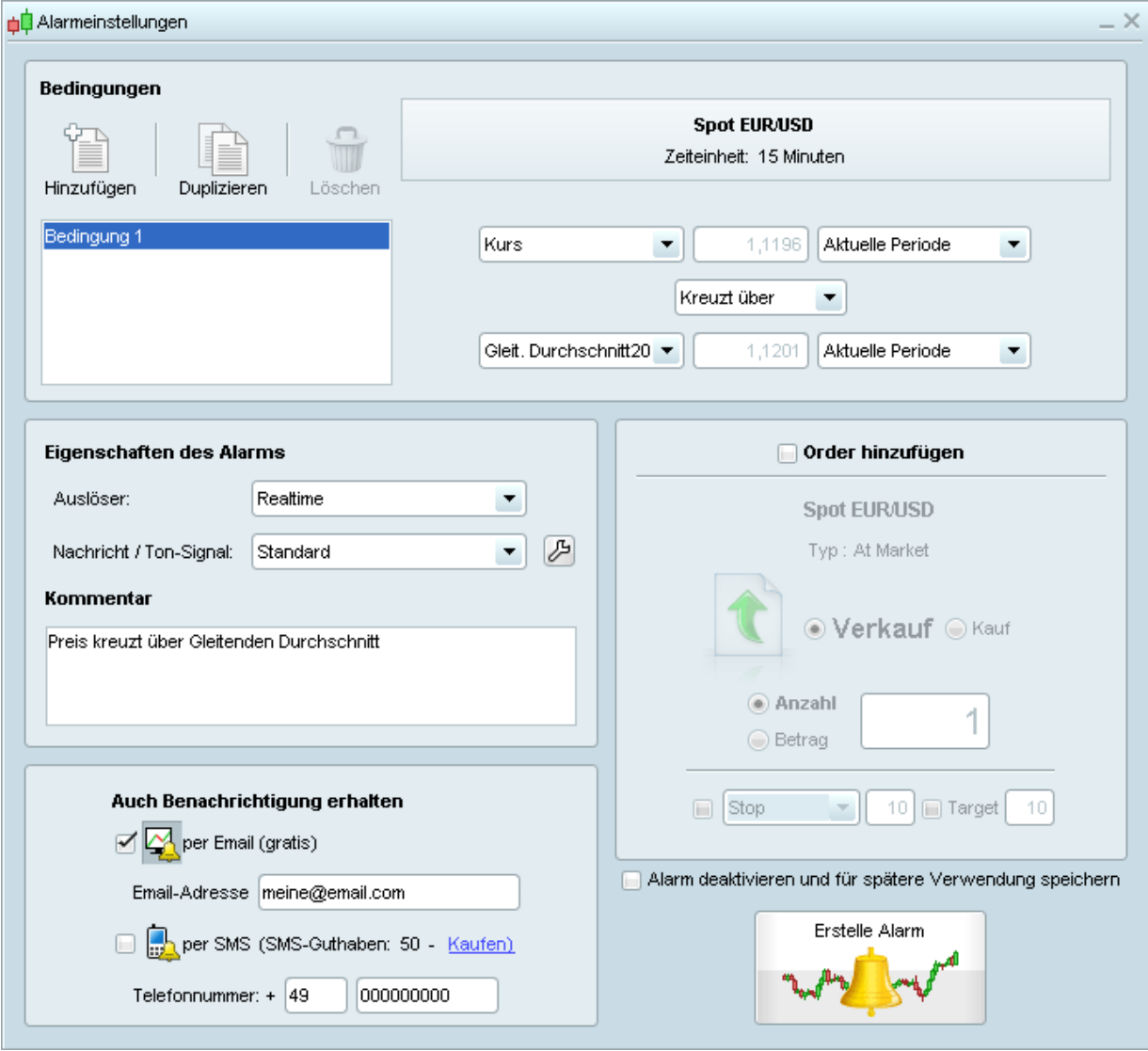Open the Nachricht / Ton-Signal Standard dropdown
This screenshot has width=1148, height=1051.
coord(389,552)
